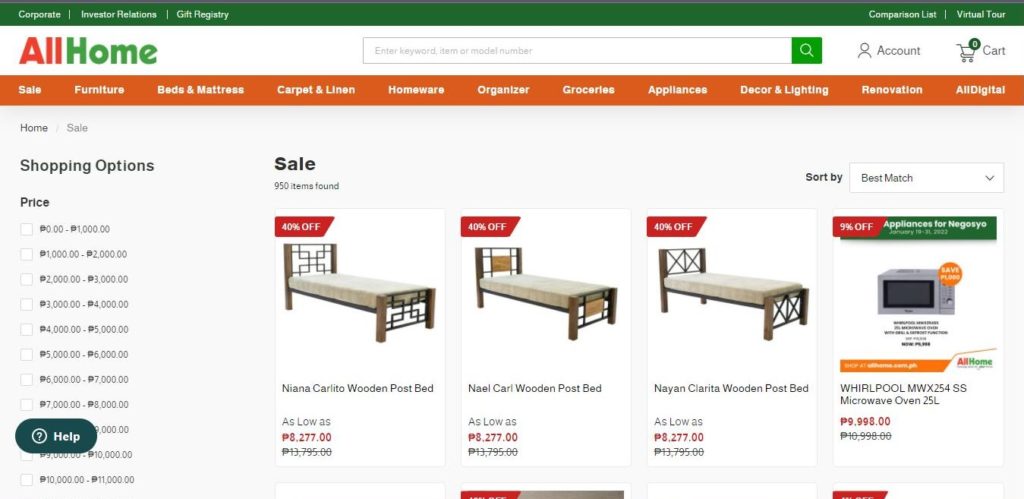This screenshot has height=499, width=1024.
Task: Expand the Appliances category menu
Action: 677,90
